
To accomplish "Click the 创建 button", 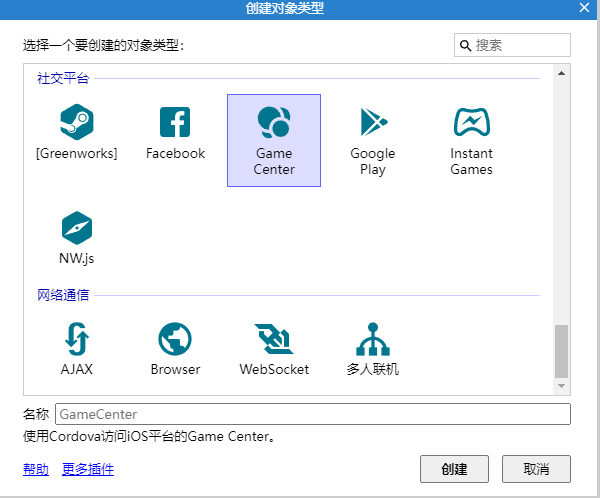I will pos(454,469).
